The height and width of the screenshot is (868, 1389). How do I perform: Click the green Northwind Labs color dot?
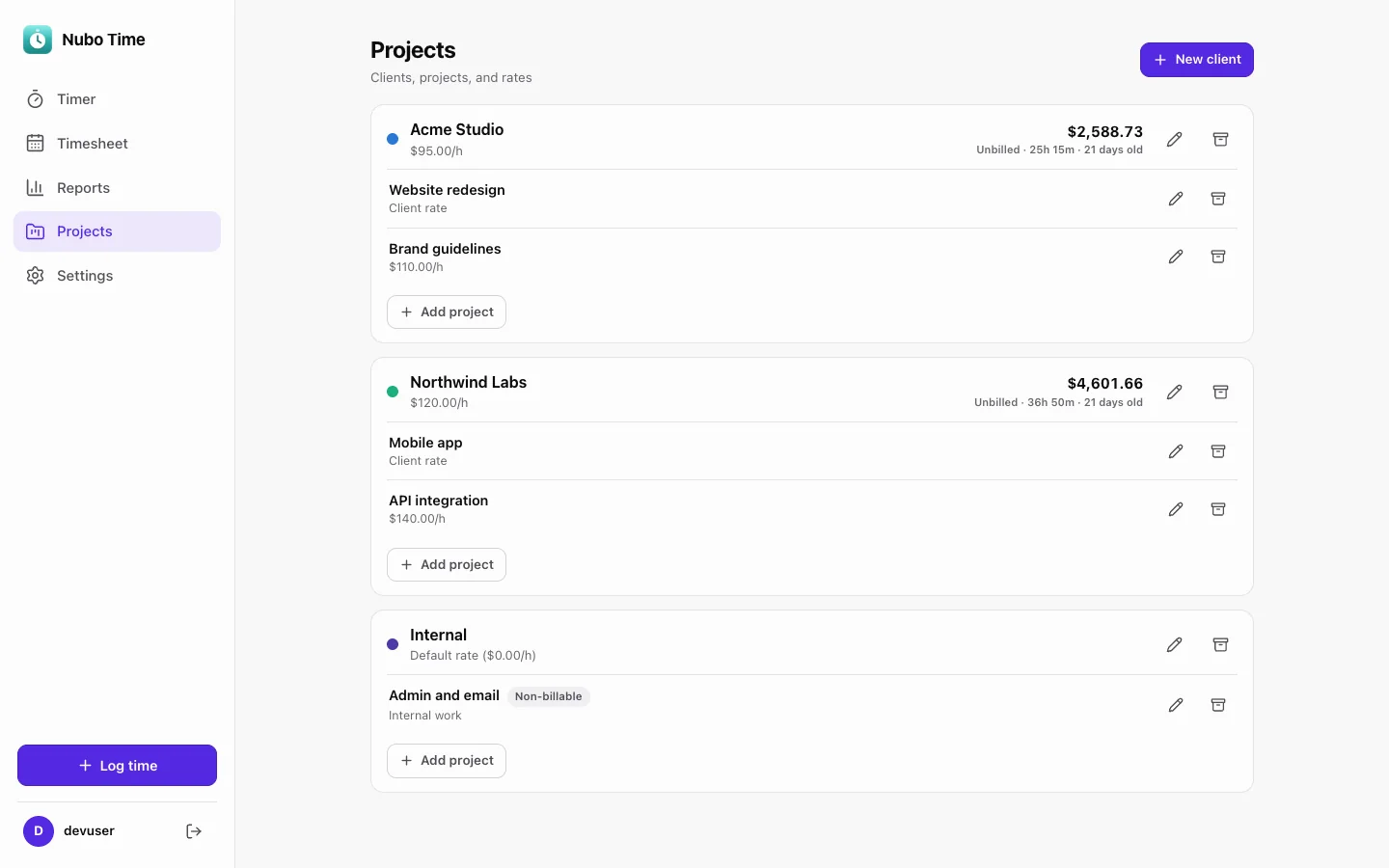393,392
